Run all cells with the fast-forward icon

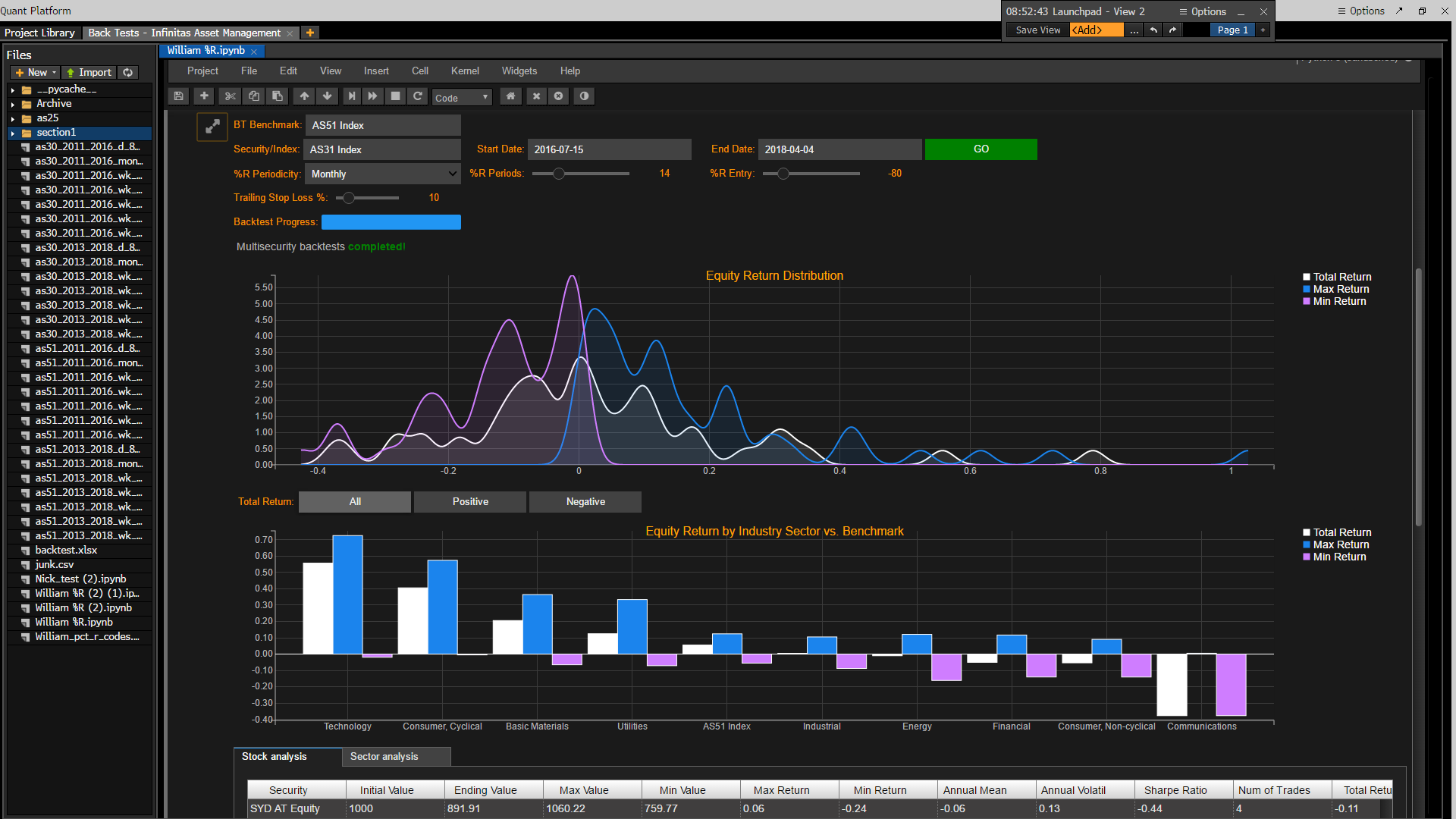372,96
